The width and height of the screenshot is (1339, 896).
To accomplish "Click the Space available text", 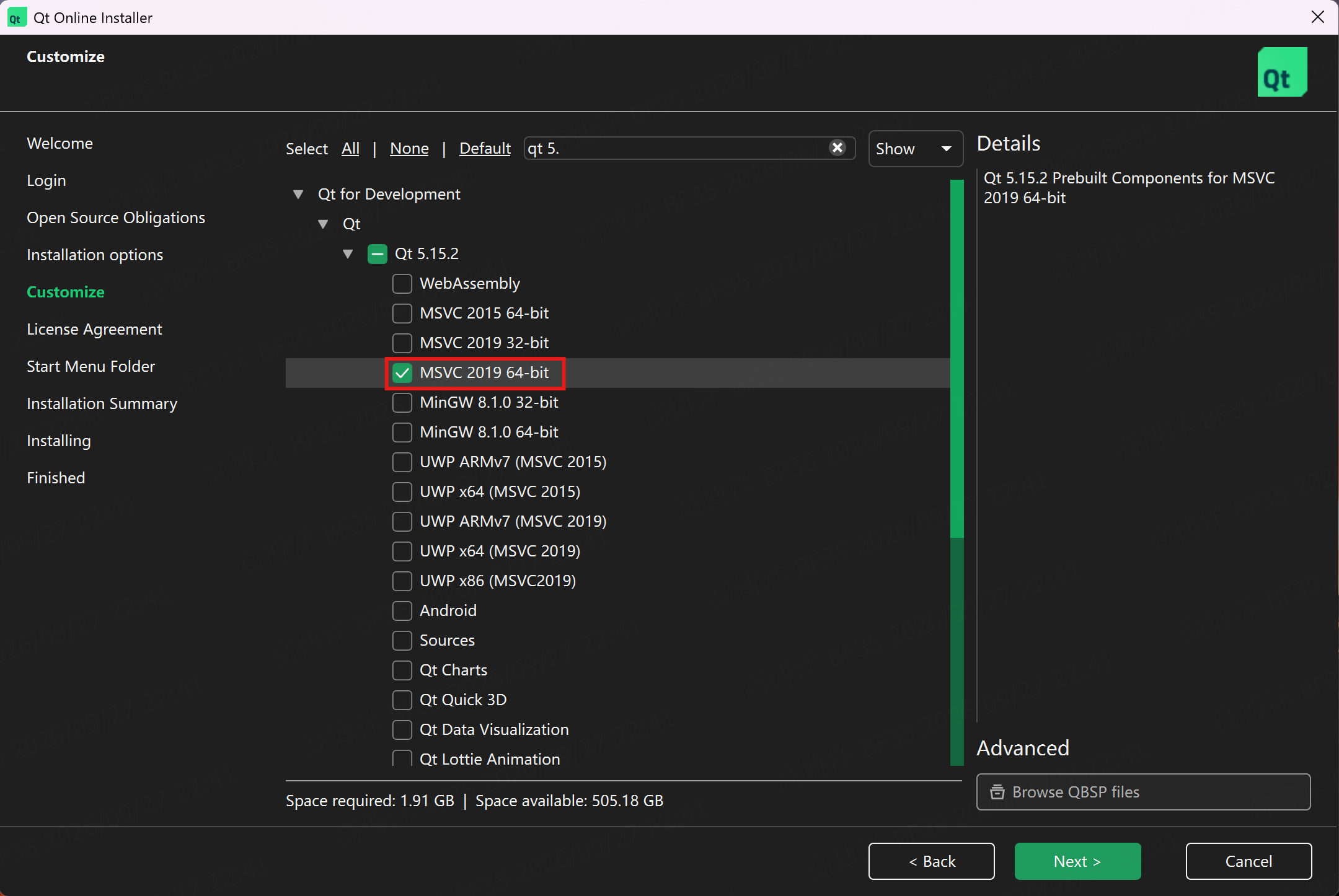I will 569,801.
